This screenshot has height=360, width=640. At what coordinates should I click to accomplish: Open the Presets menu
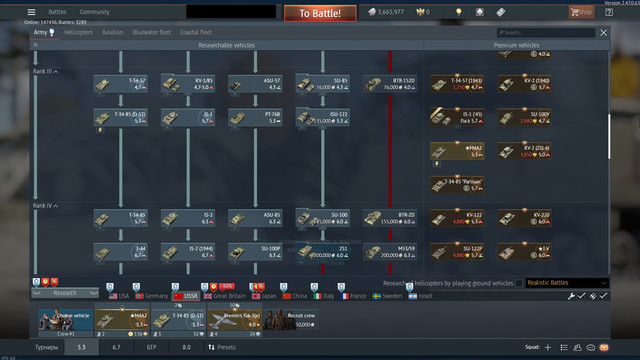(x=222, y=347)
